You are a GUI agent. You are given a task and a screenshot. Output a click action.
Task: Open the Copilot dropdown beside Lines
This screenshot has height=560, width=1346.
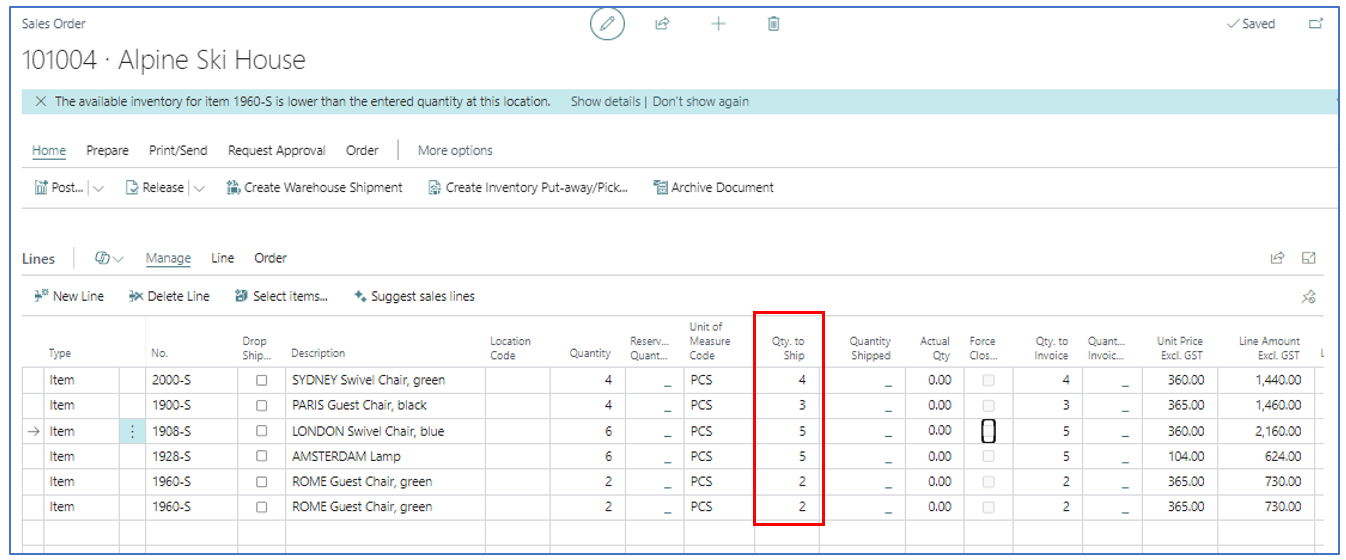(x=109, y=258)
